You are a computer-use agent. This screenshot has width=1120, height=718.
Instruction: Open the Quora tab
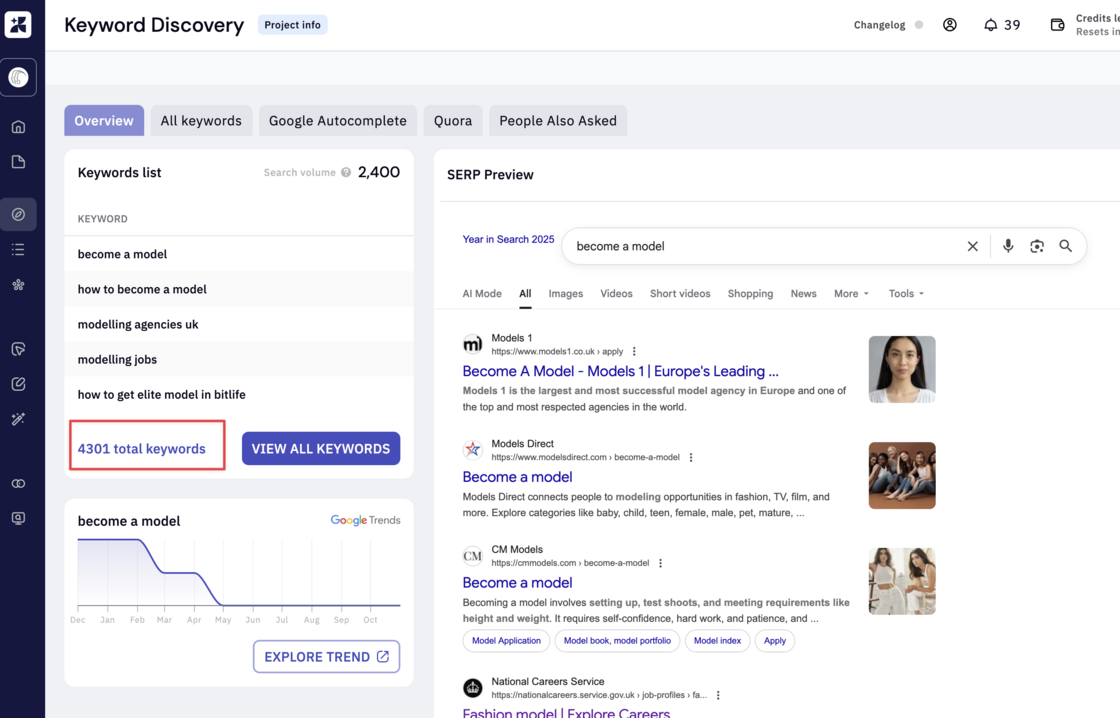(x=453, y=121)
